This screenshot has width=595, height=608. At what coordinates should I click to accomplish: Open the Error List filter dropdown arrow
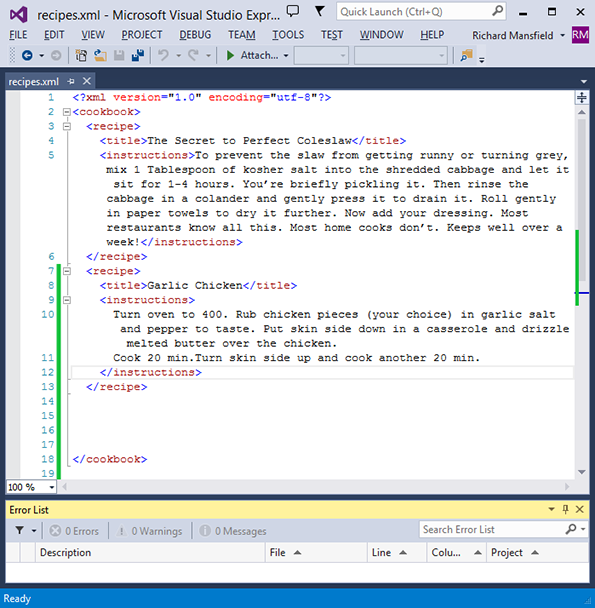pyautogui.click(x=34, y=530)
